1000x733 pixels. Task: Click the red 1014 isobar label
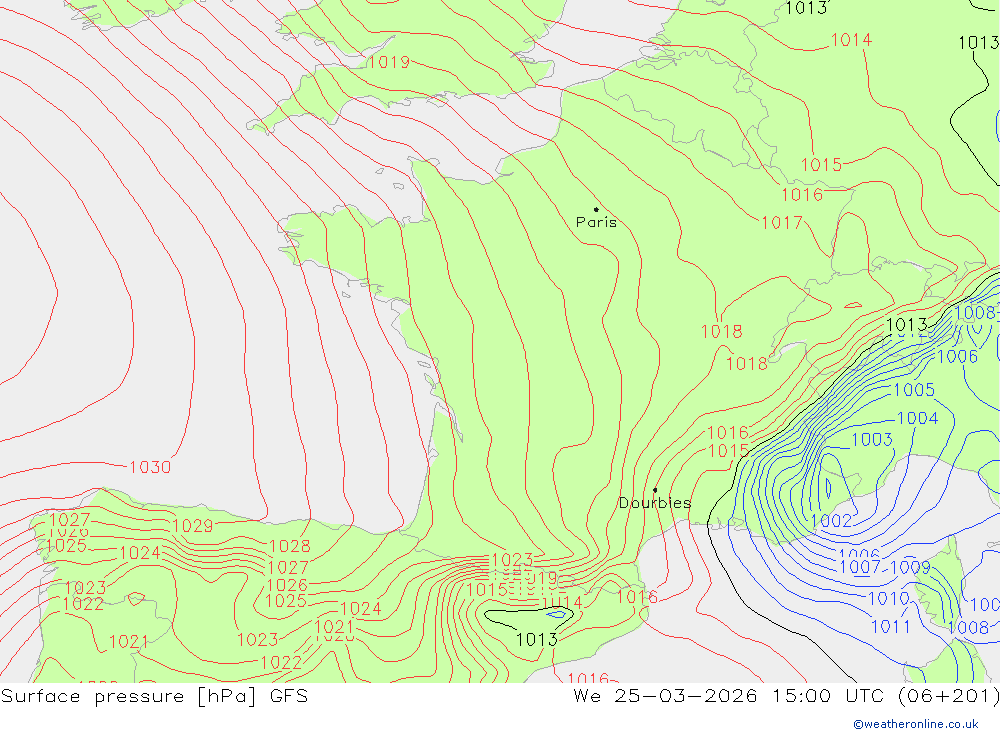pos(851,40)
